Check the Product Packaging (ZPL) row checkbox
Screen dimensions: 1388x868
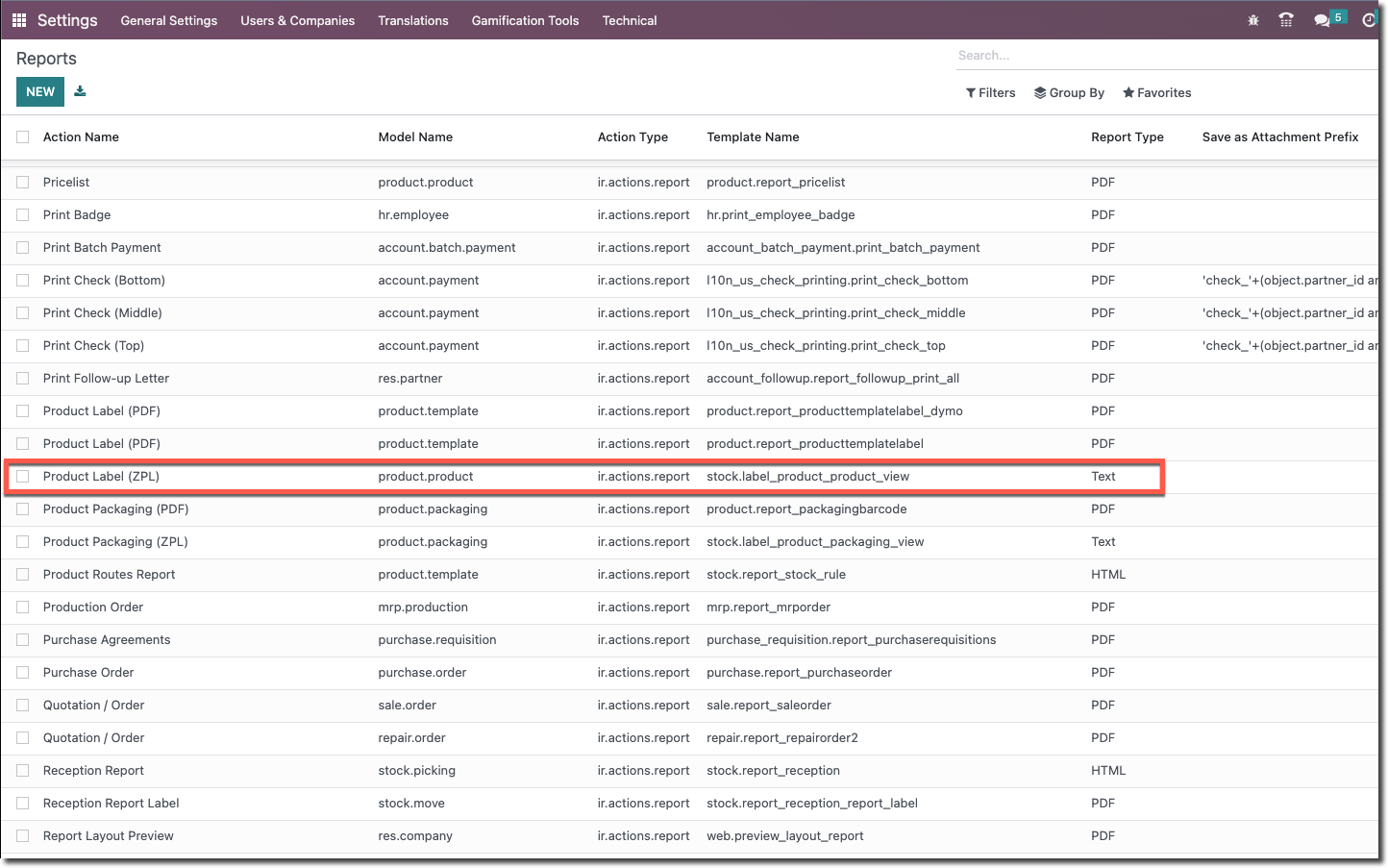[x=23, y=542]
